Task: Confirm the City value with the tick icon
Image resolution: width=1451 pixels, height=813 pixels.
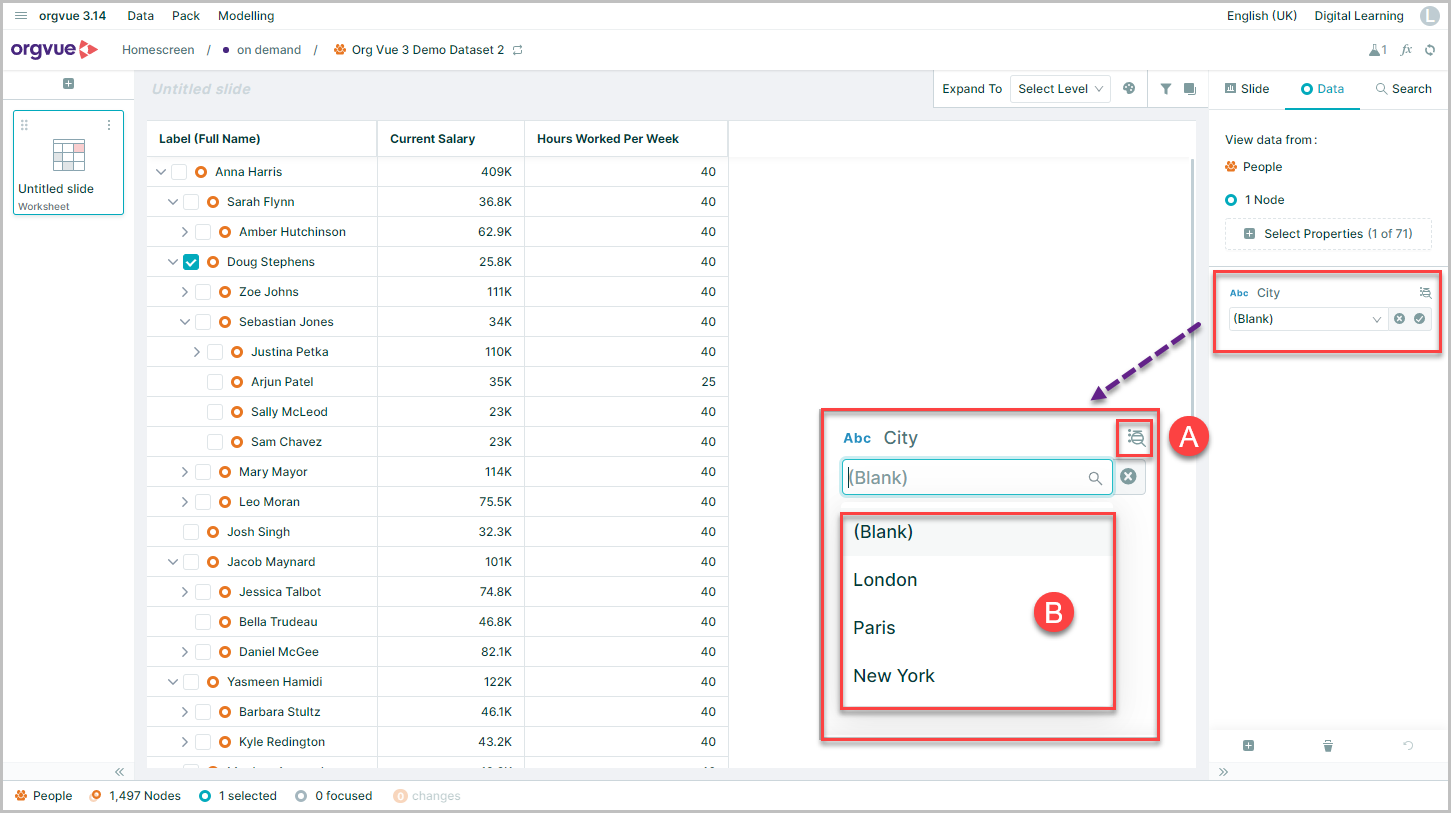Action: (1419, 319)
